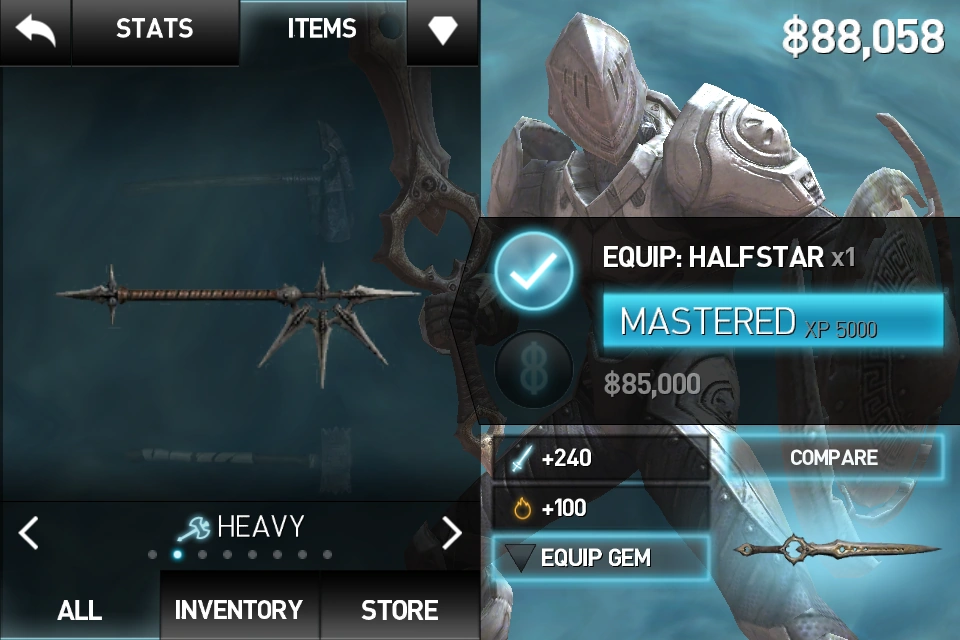The width and height of the screenshot is (960, 640).
Task: Click the equipped dagger preview thumbnail
Action: coord(836,549)
